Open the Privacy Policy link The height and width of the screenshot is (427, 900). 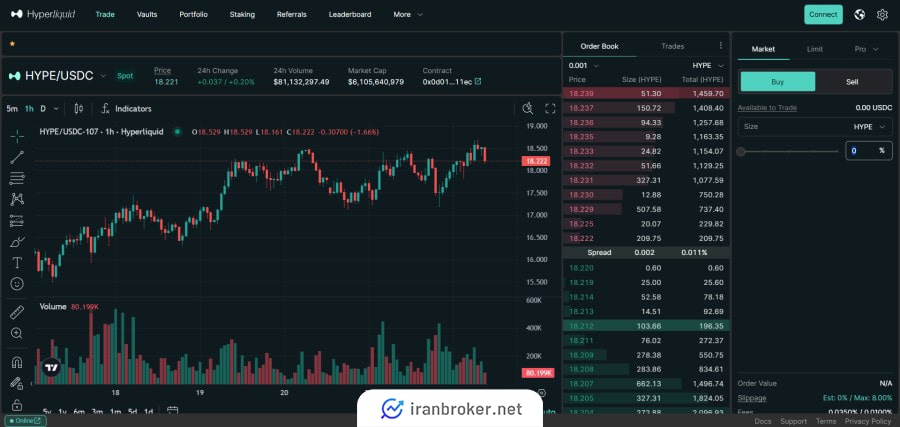pos(868,421)
